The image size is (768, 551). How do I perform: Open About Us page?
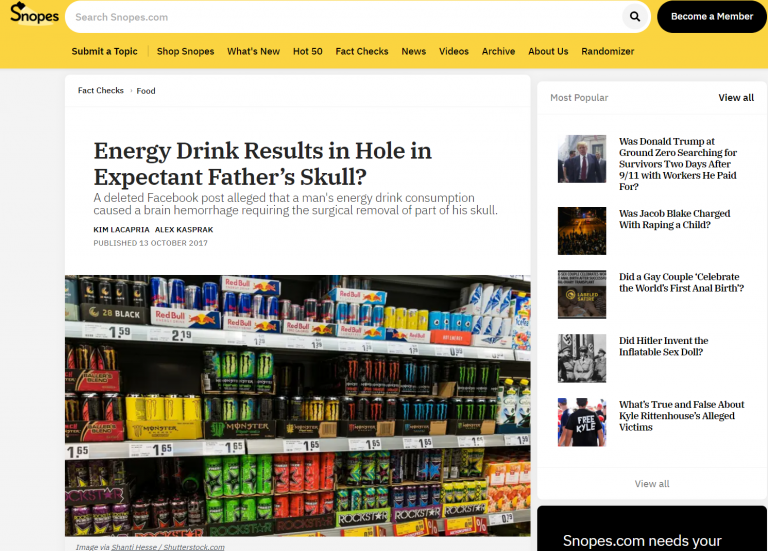click(548, 51)
